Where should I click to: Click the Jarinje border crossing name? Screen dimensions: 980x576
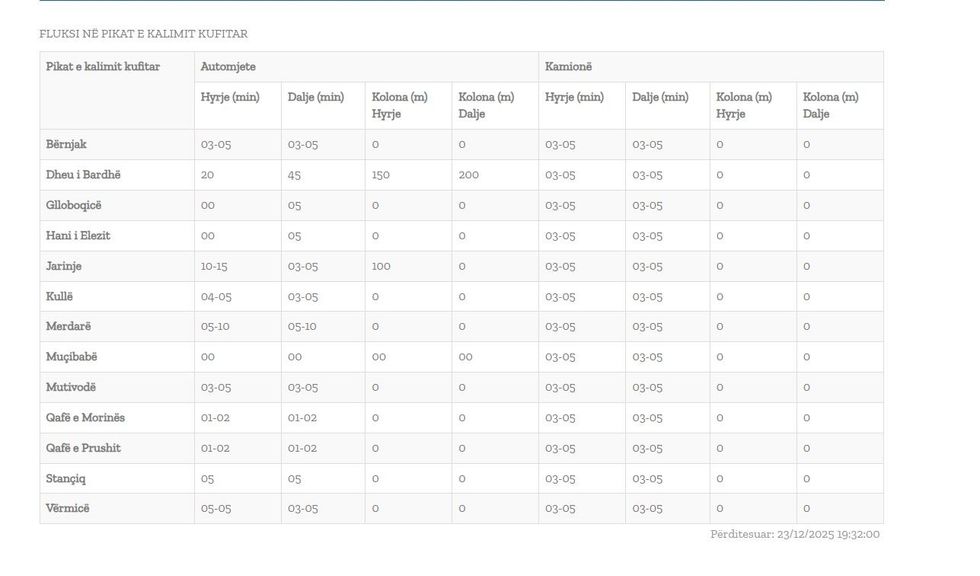pos(64,266)
